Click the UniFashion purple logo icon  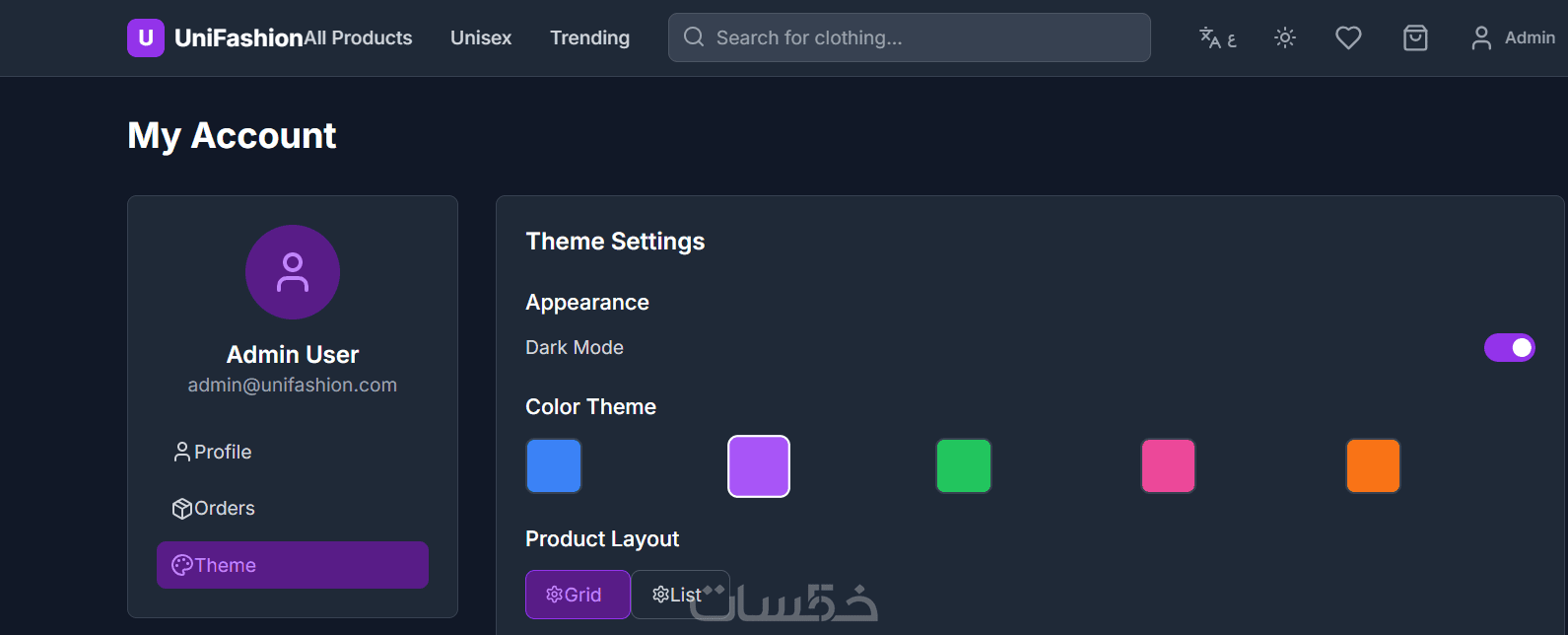tap(146, 38)
